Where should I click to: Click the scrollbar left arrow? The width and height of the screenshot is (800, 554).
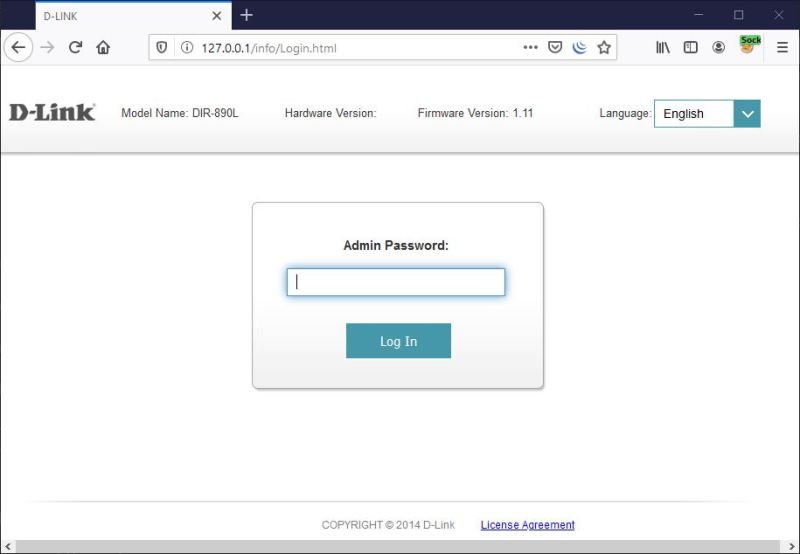[x=8, y=547]
